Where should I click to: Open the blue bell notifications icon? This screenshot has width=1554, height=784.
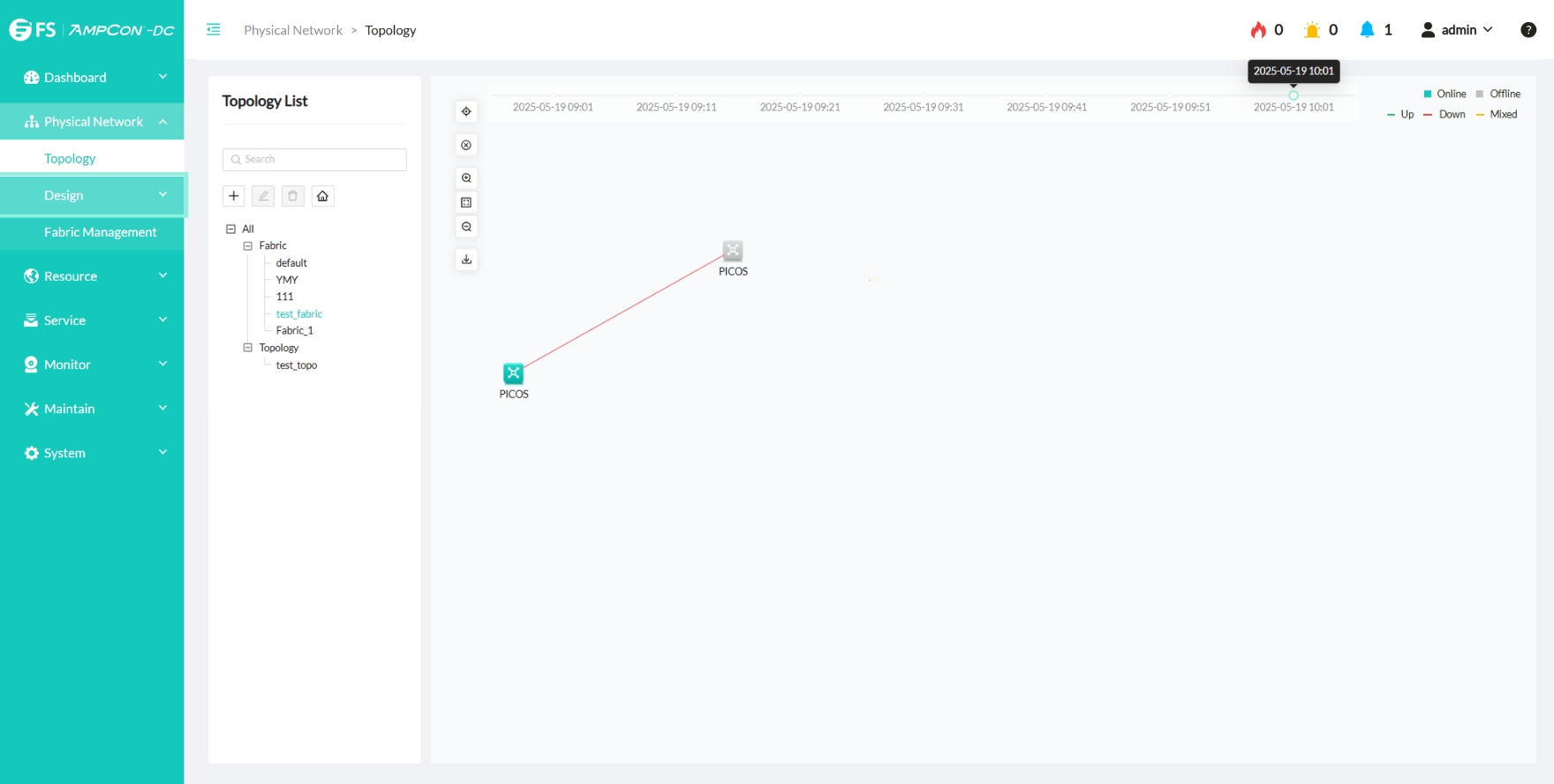point(1367,30)
